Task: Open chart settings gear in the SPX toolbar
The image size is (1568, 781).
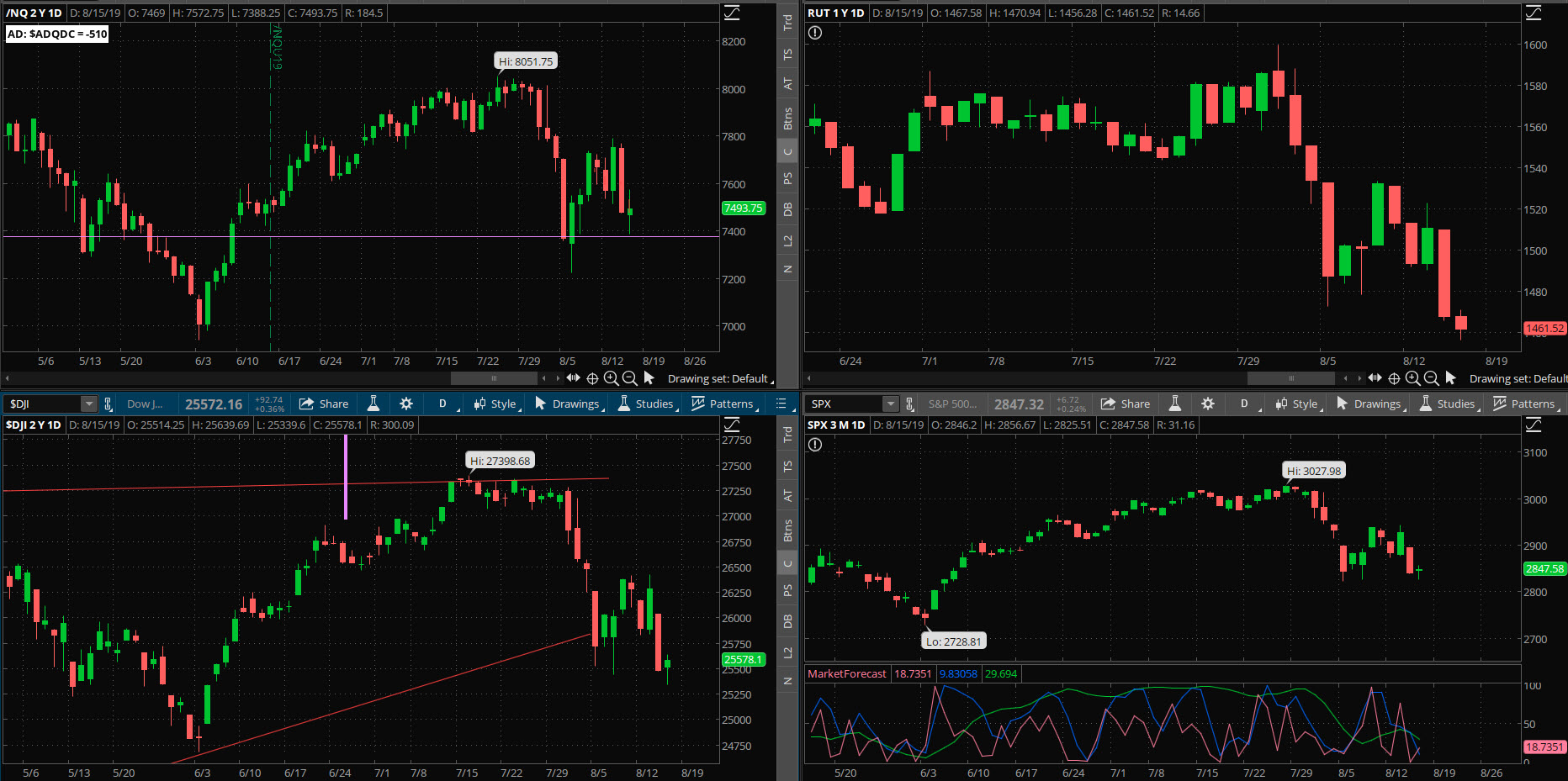Action: [1208, 404]
